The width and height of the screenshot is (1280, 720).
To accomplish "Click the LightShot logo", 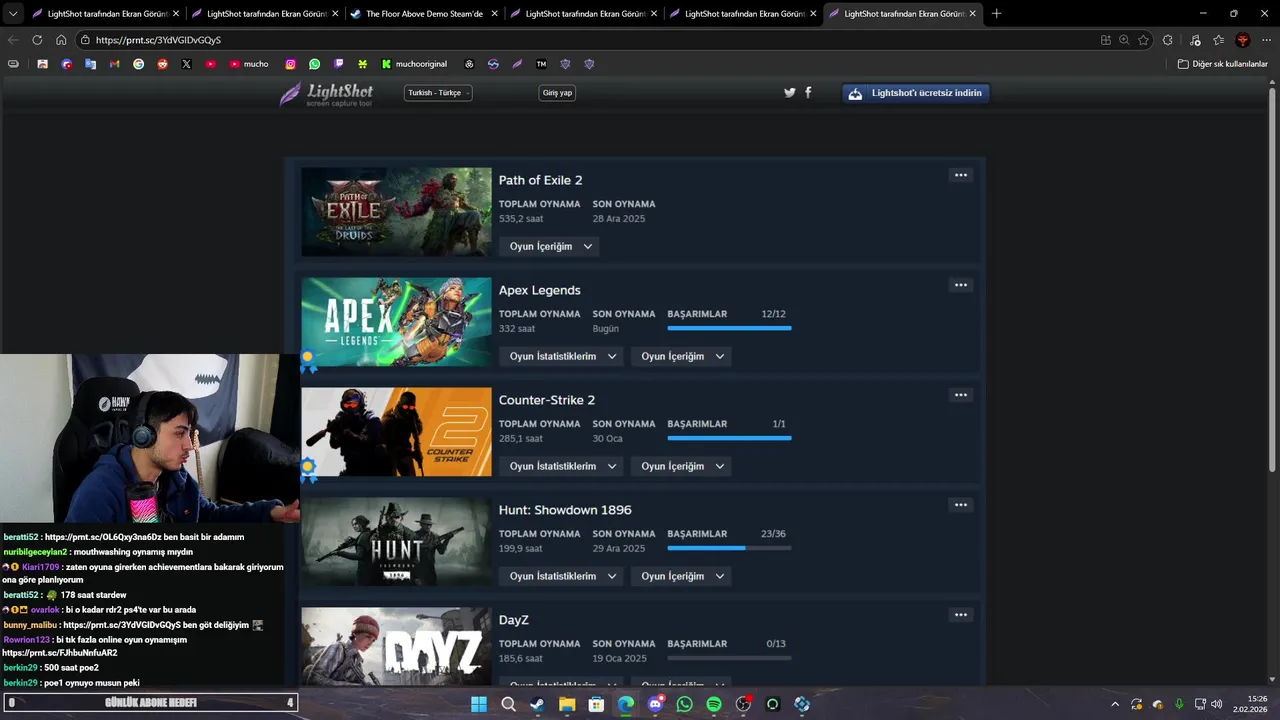I will pos(326,94).
